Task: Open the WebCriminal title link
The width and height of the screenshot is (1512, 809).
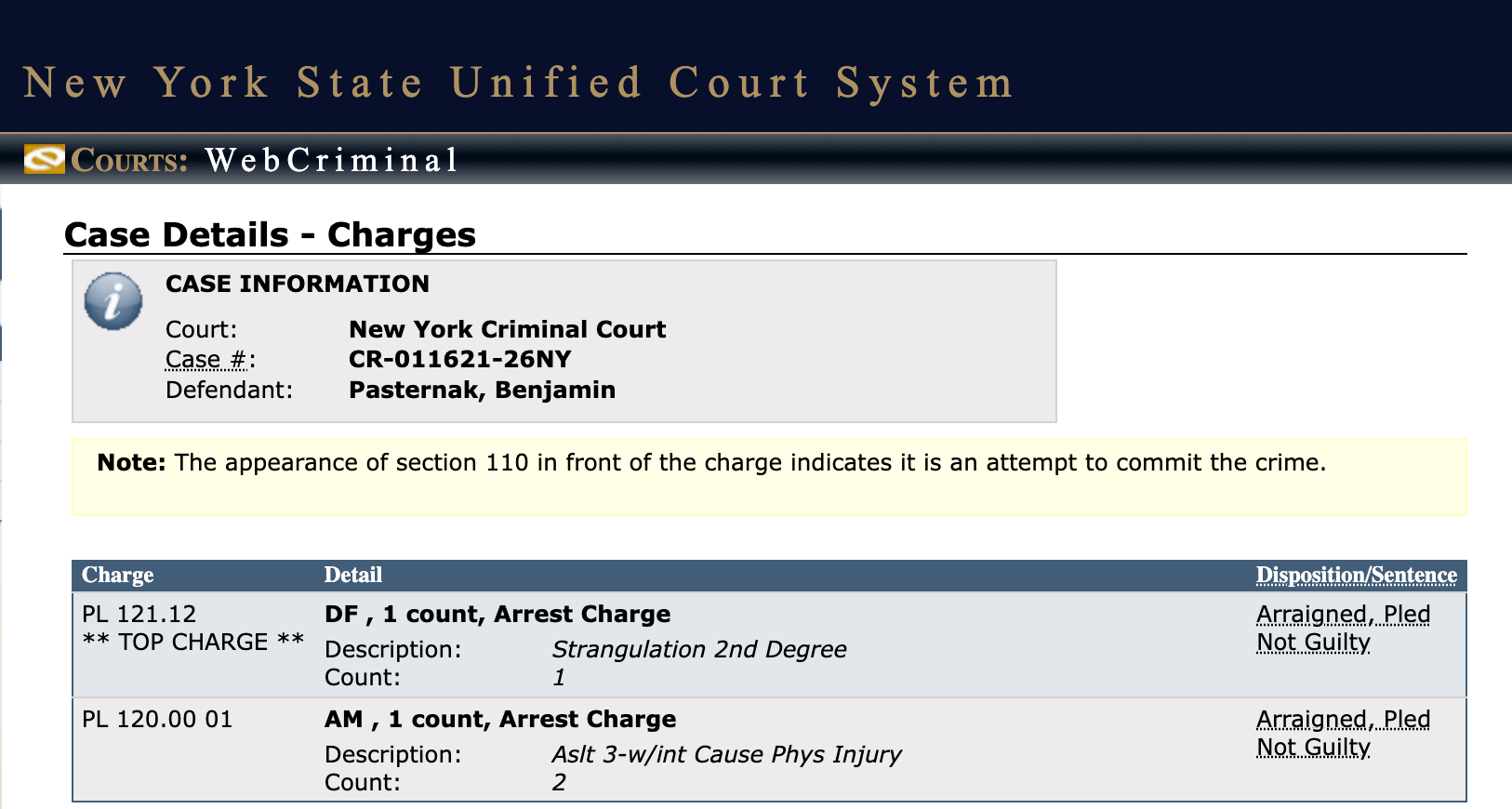Action: coord(332,161)
